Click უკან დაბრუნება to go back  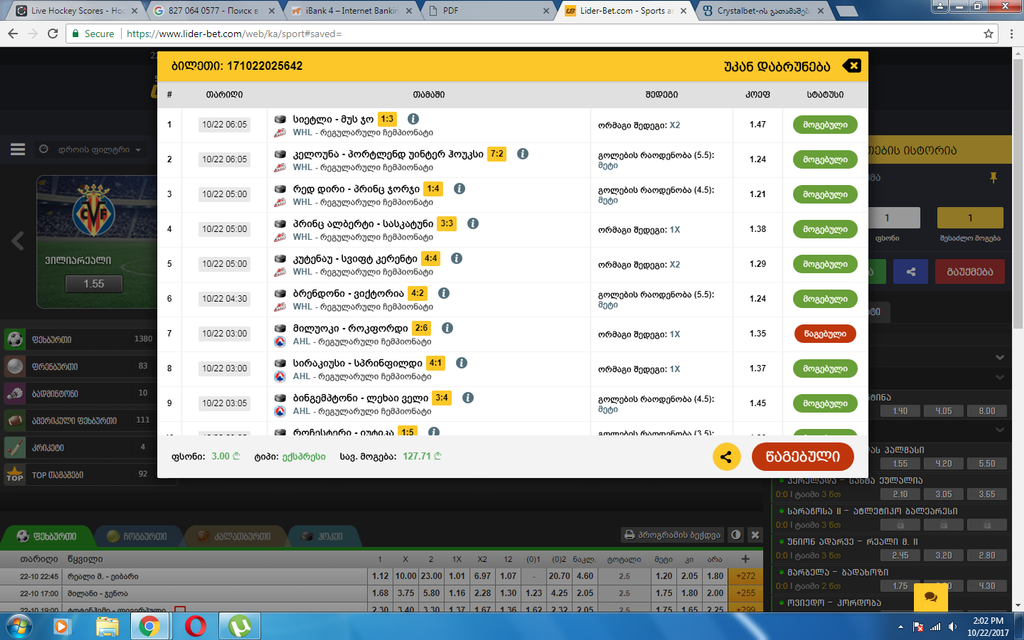point(777,67)
